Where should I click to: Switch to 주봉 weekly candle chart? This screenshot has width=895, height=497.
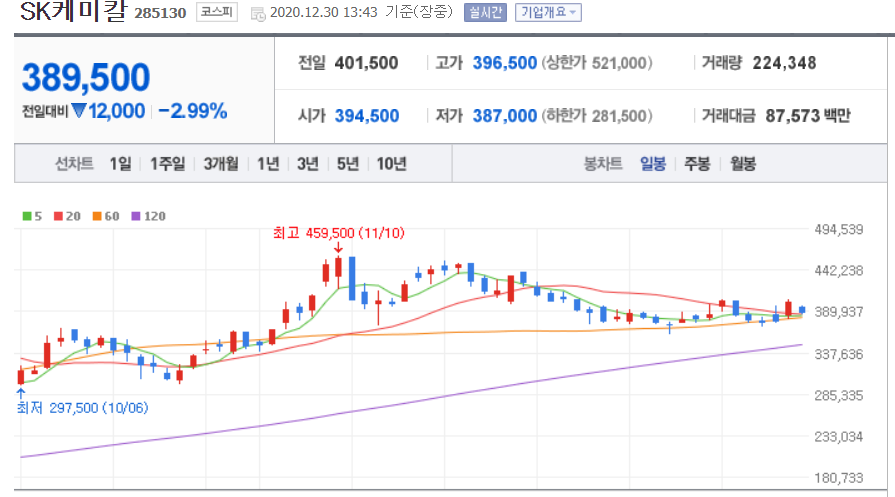pos(697,164)
